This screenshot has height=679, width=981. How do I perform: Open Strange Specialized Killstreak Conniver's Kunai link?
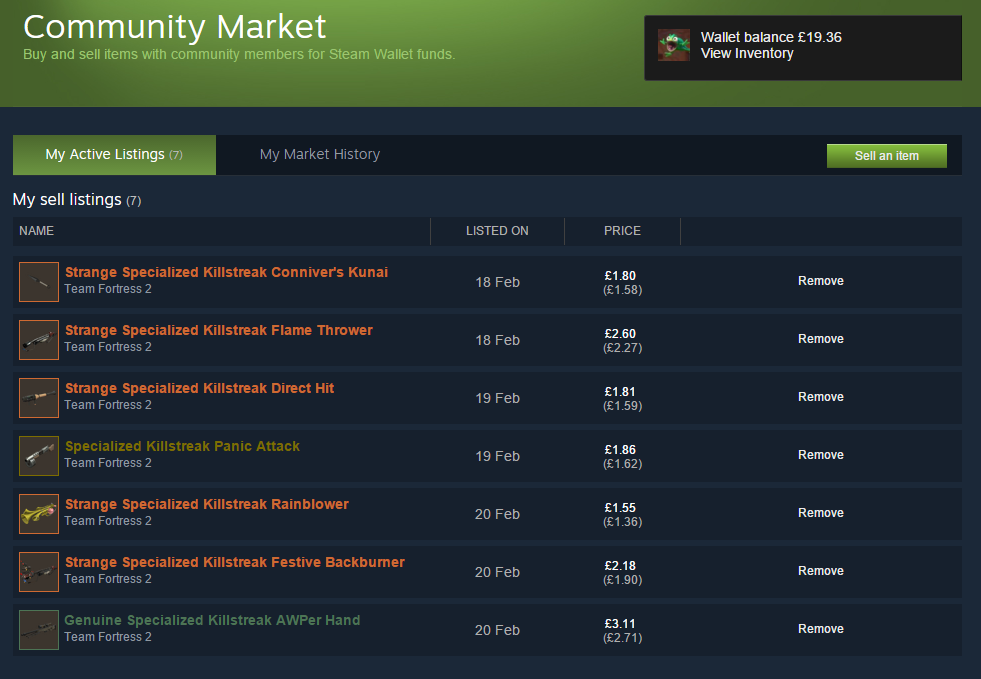coord(226,272)
